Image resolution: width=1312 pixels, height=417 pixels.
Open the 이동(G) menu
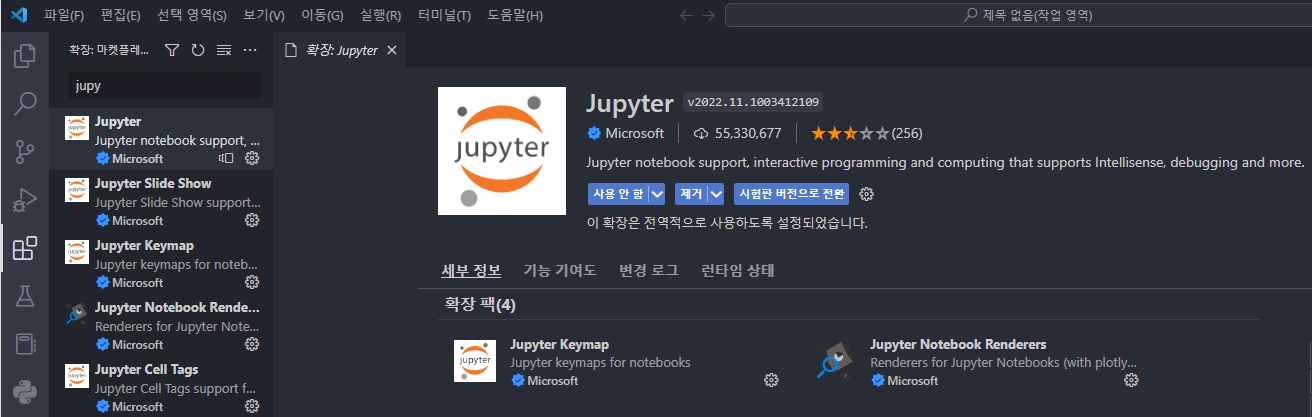coord(322,15)
